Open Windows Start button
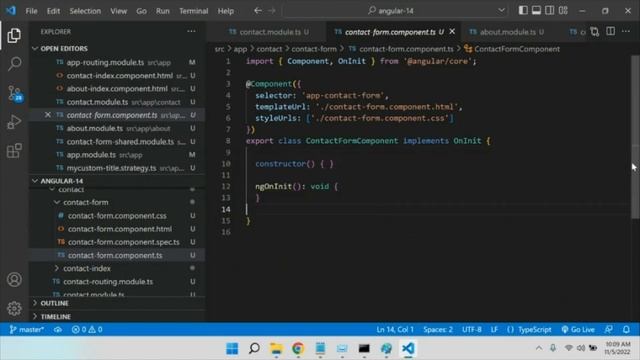The height and width of the screenshot is (360, 640). [232, 349]
